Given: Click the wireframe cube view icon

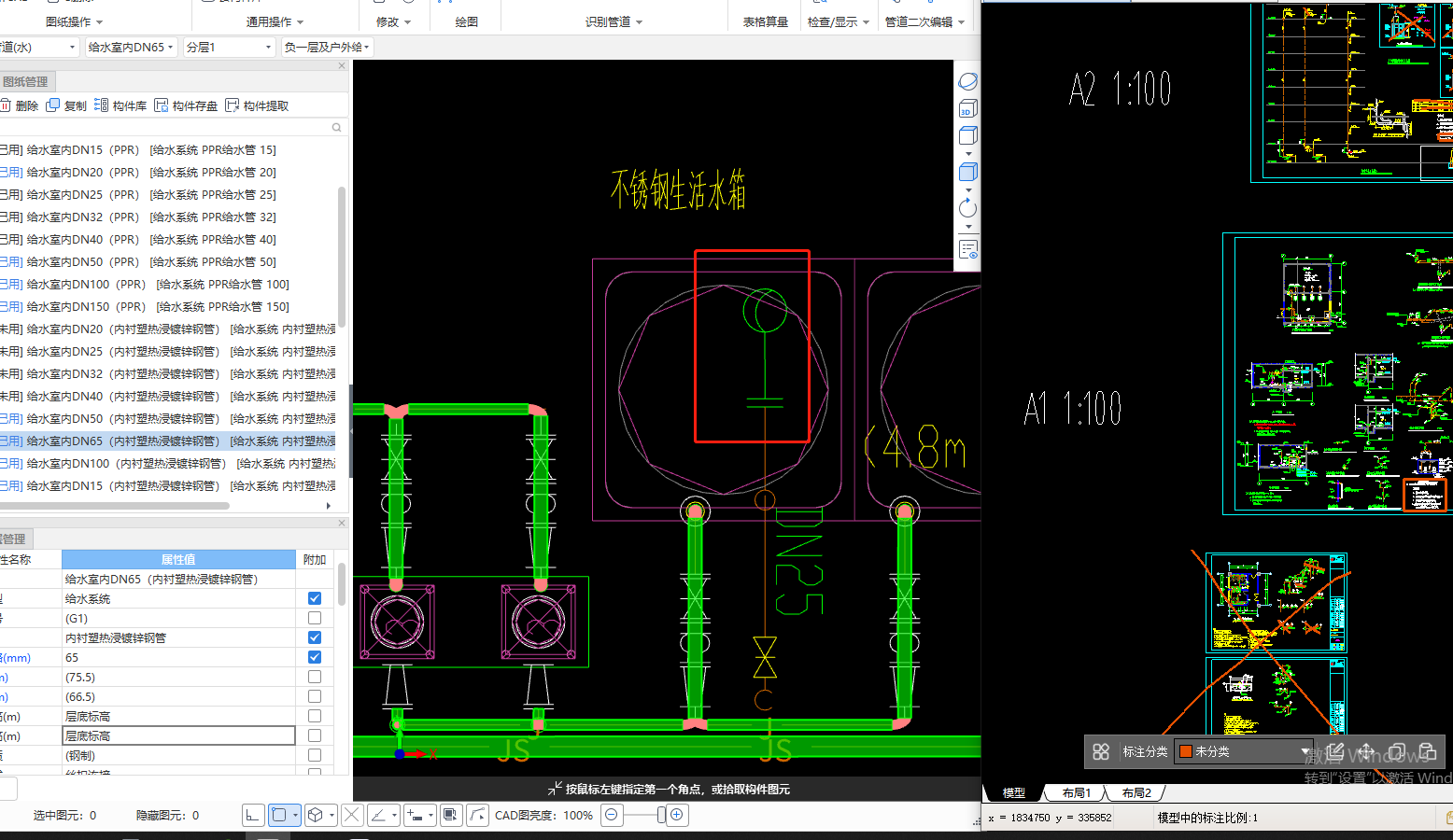Looking at the screenshot, I should [968, 135].
